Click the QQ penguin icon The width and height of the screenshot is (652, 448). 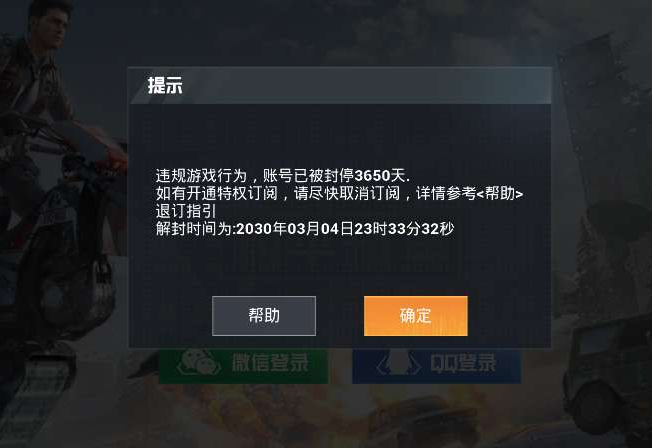coord(398,363)
